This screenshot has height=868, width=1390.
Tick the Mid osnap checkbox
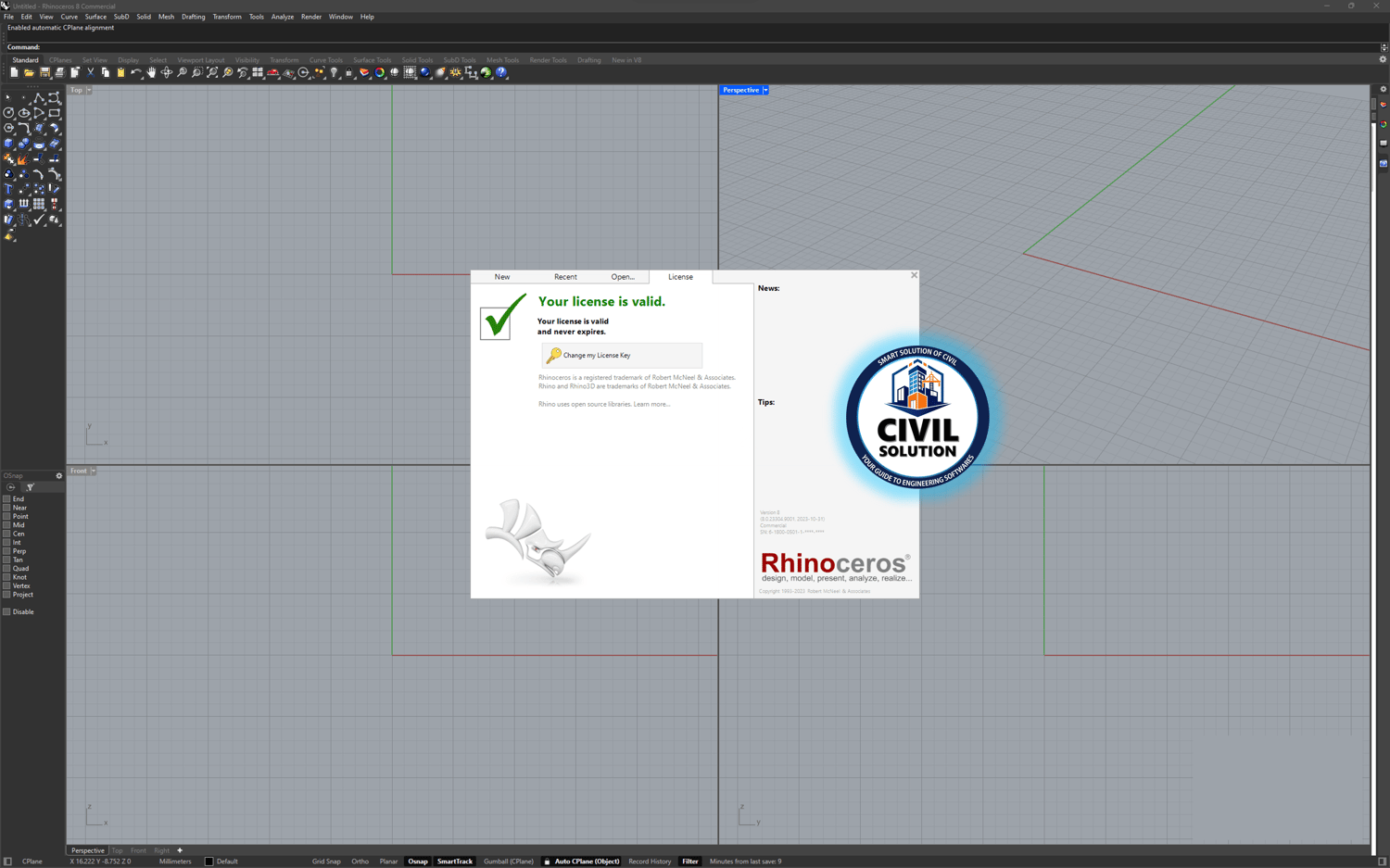point(6,525)
